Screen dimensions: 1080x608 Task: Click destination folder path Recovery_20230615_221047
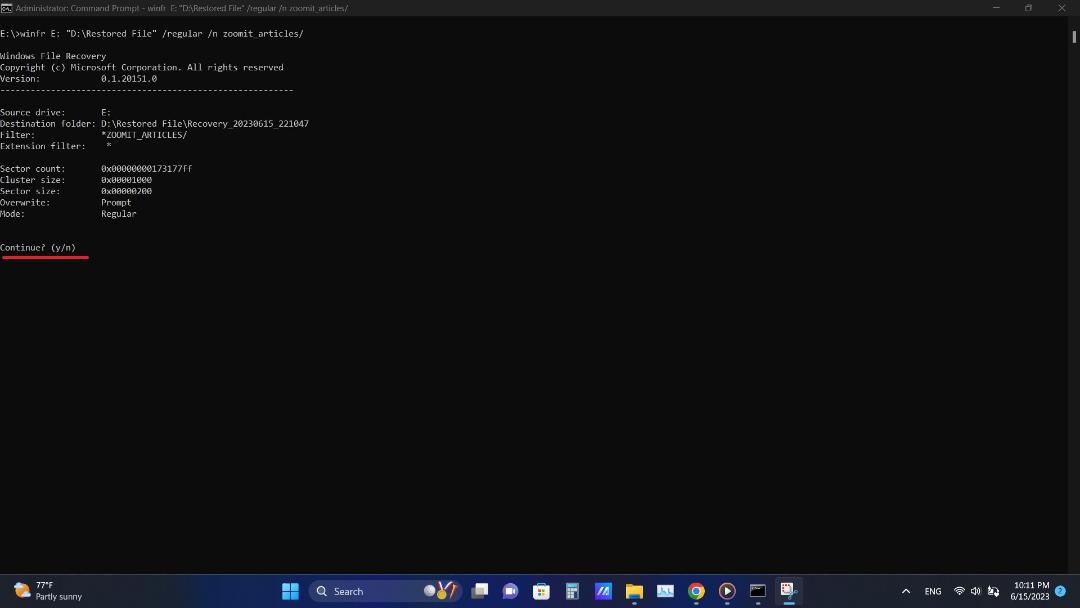click(205, 123)
